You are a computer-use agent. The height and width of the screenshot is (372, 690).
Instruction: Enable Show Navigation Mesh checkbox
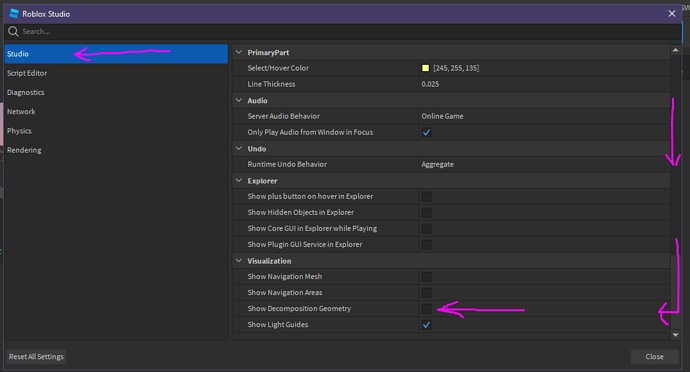(426, 277)
